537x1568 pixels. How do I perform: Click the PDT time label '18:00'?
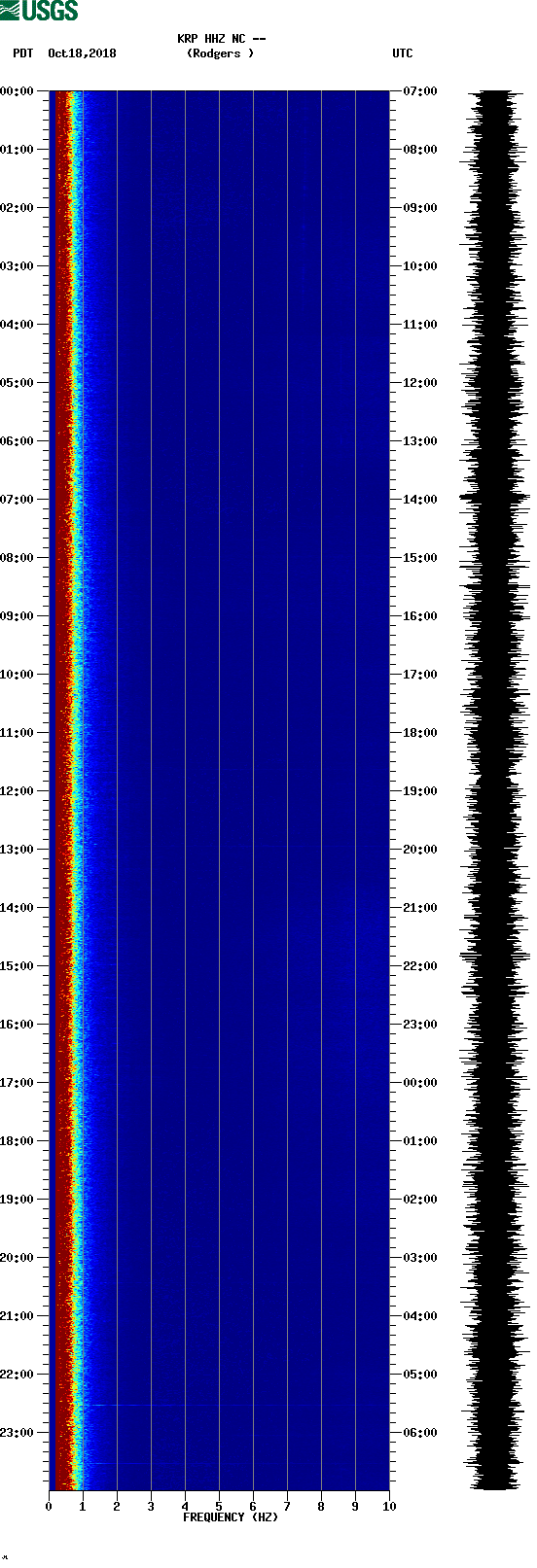(18, 1141)
